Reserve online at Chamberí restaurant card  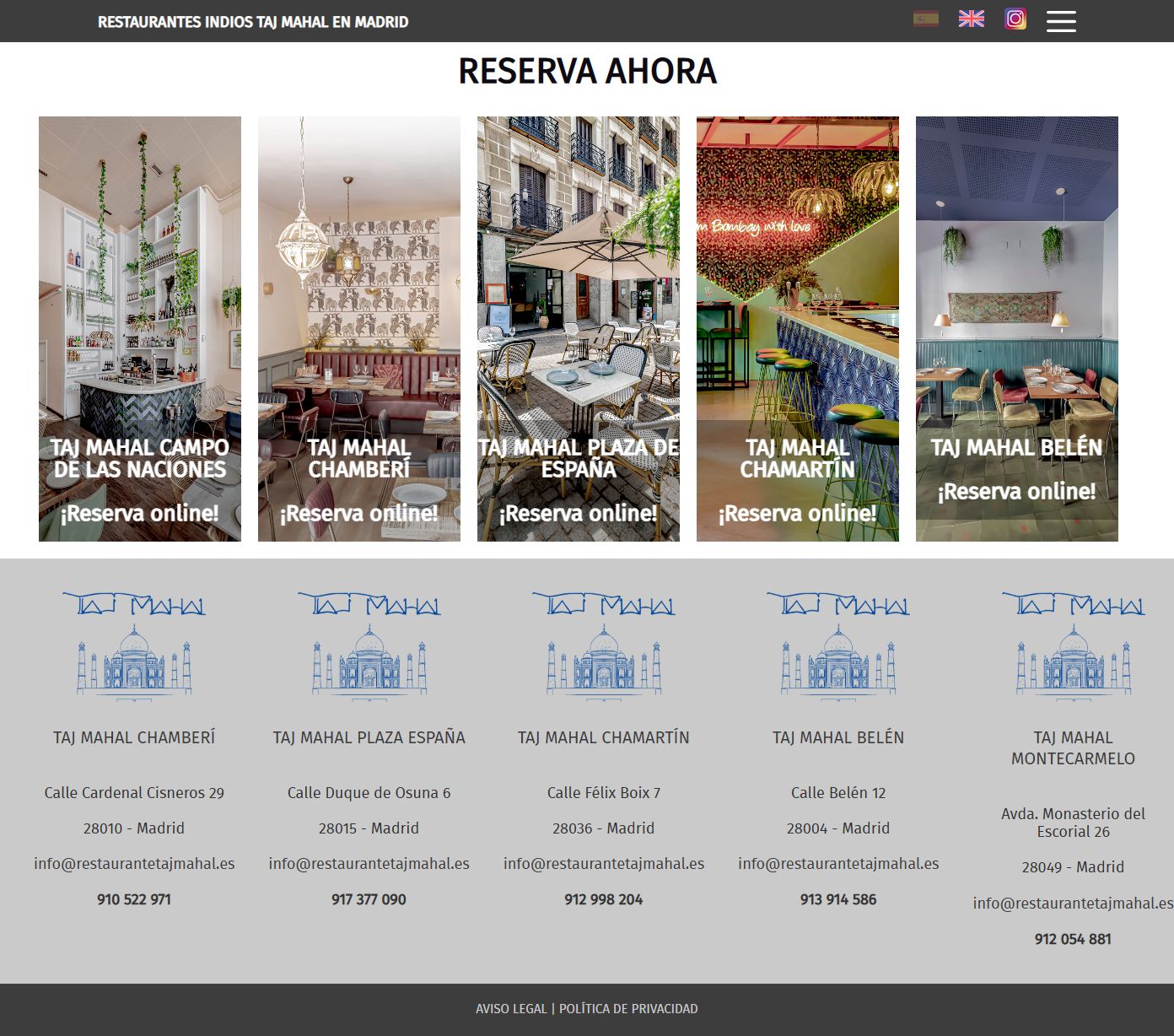(359, 513)
